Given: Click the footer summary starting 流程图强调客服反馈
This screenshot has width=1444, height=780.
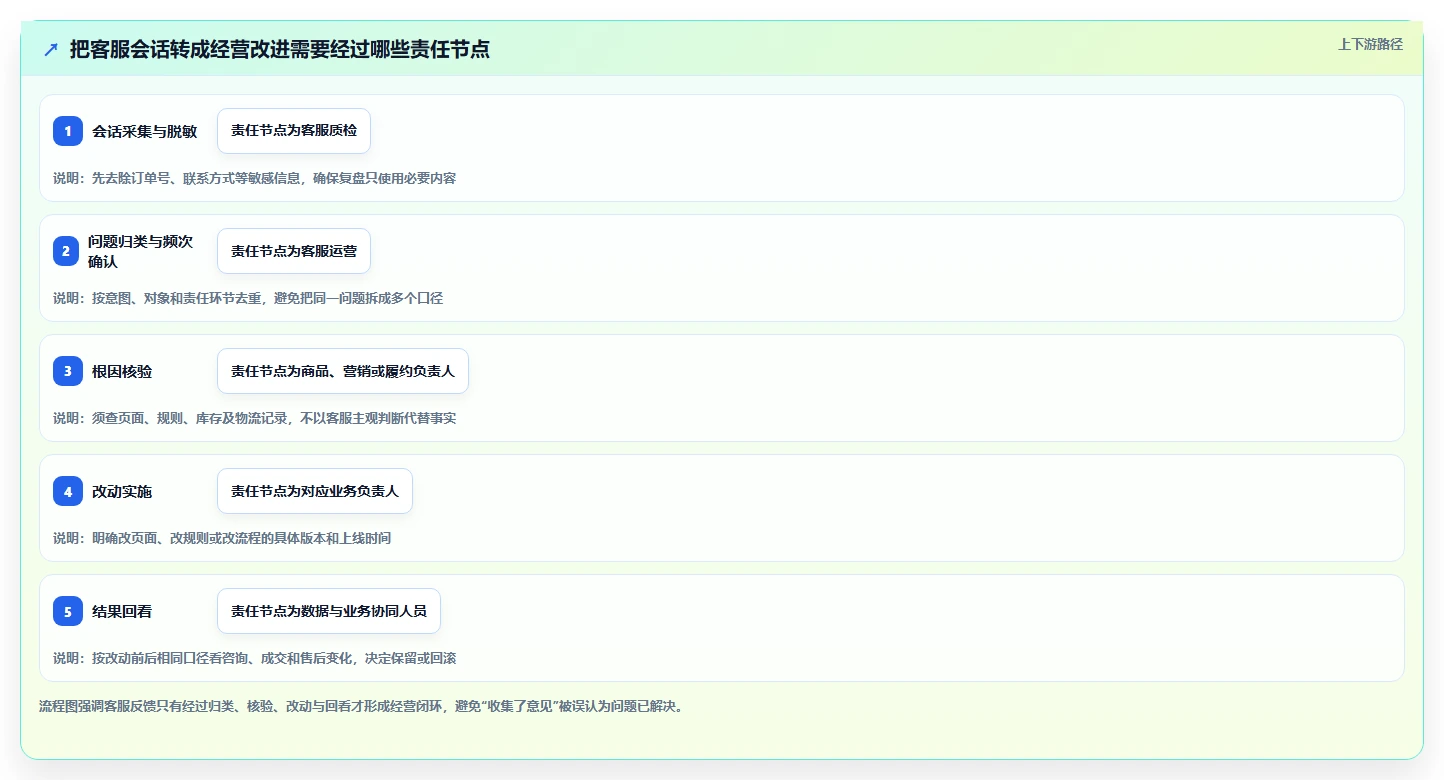Looking at the screenshot, I should [361, 706].
